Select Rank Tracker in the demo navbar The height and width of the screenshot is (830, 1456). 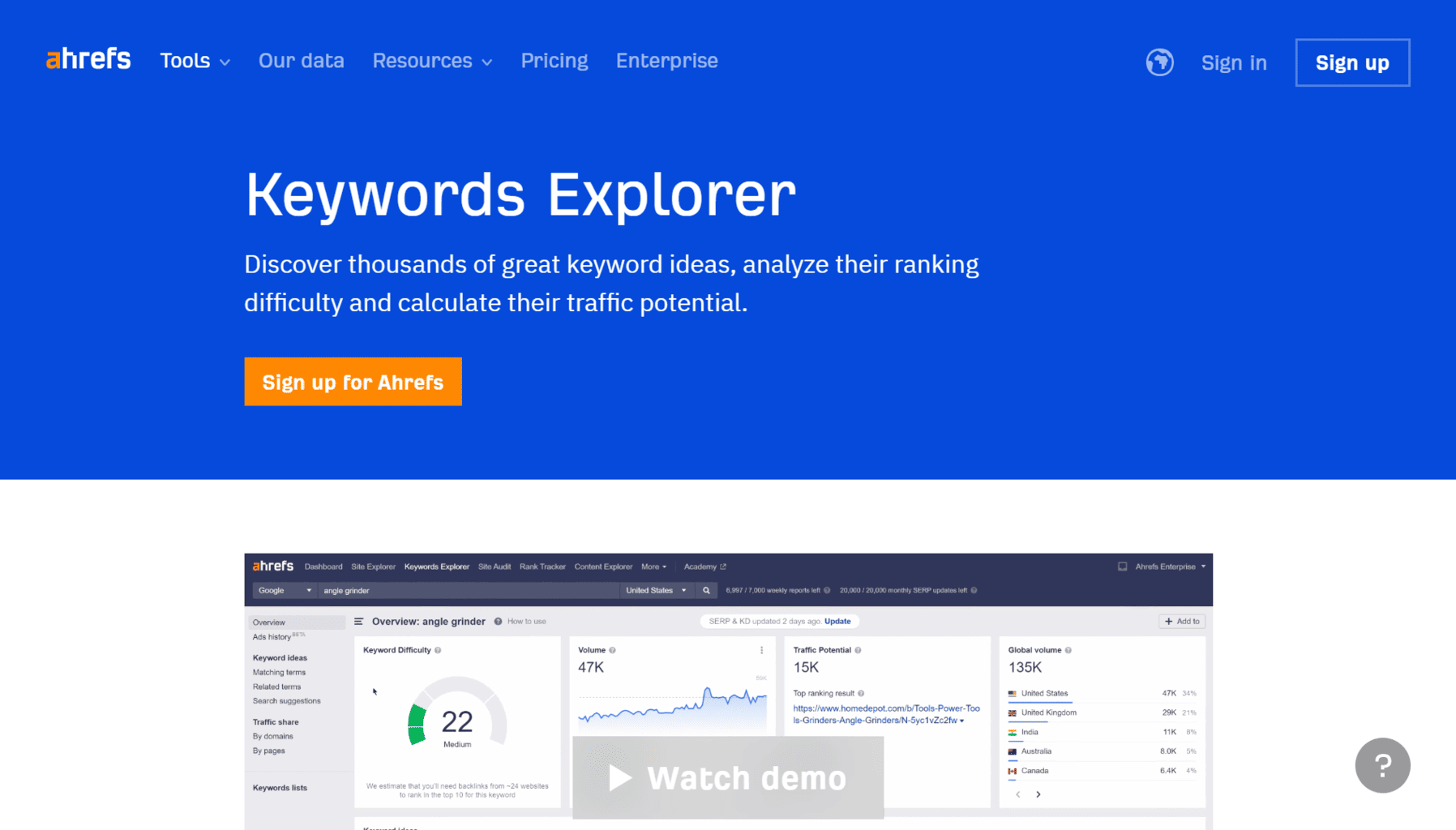[542, 567]
